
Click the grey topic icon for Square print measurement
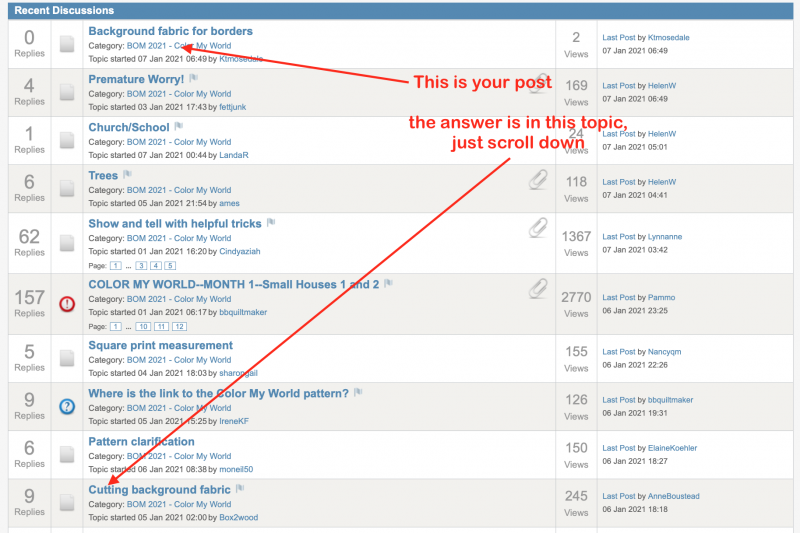tap(67, 359)
